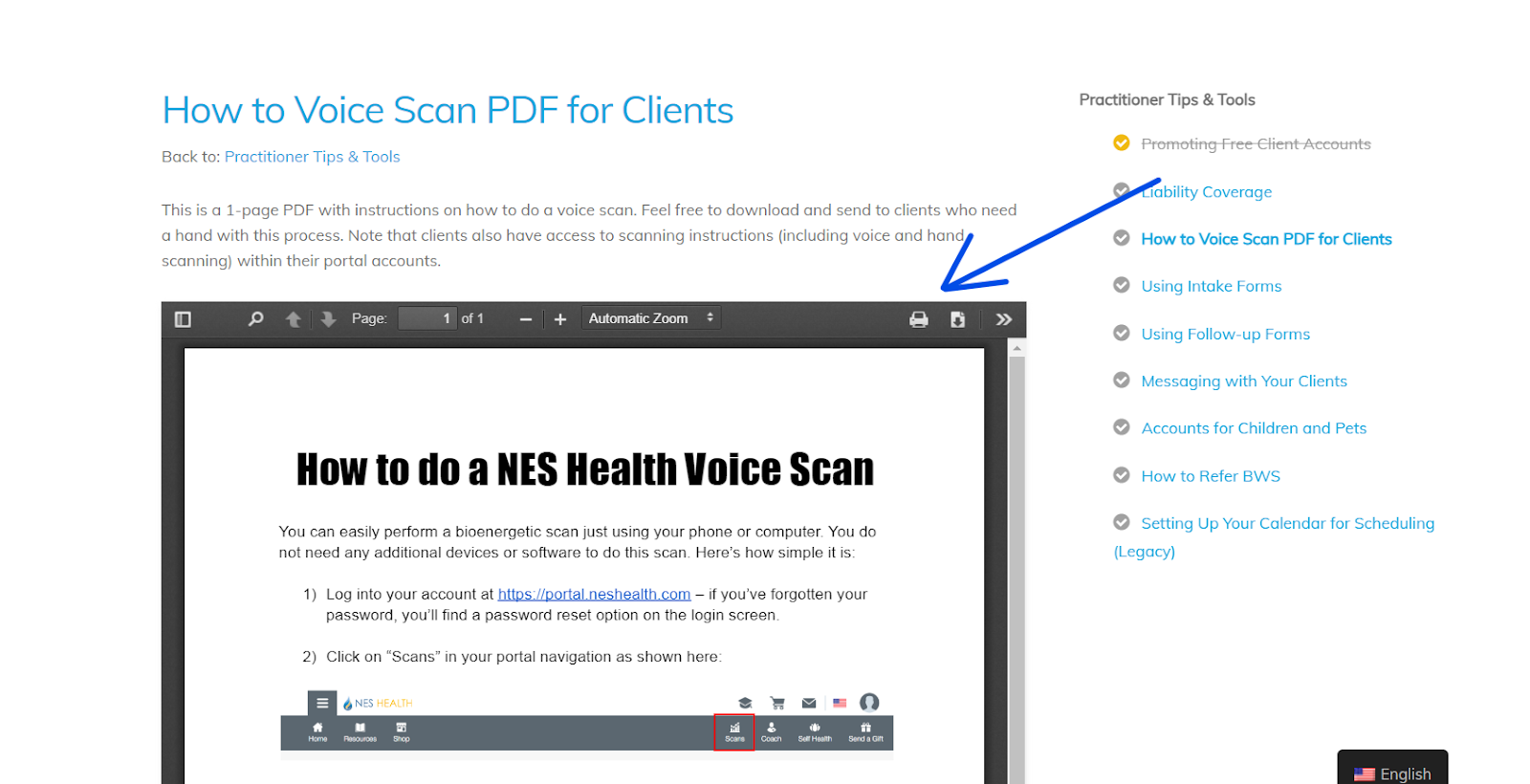Click the PDF scrollbar up arrow
The height and width of the screenshot is (784, 1530).
[1017, 348]
